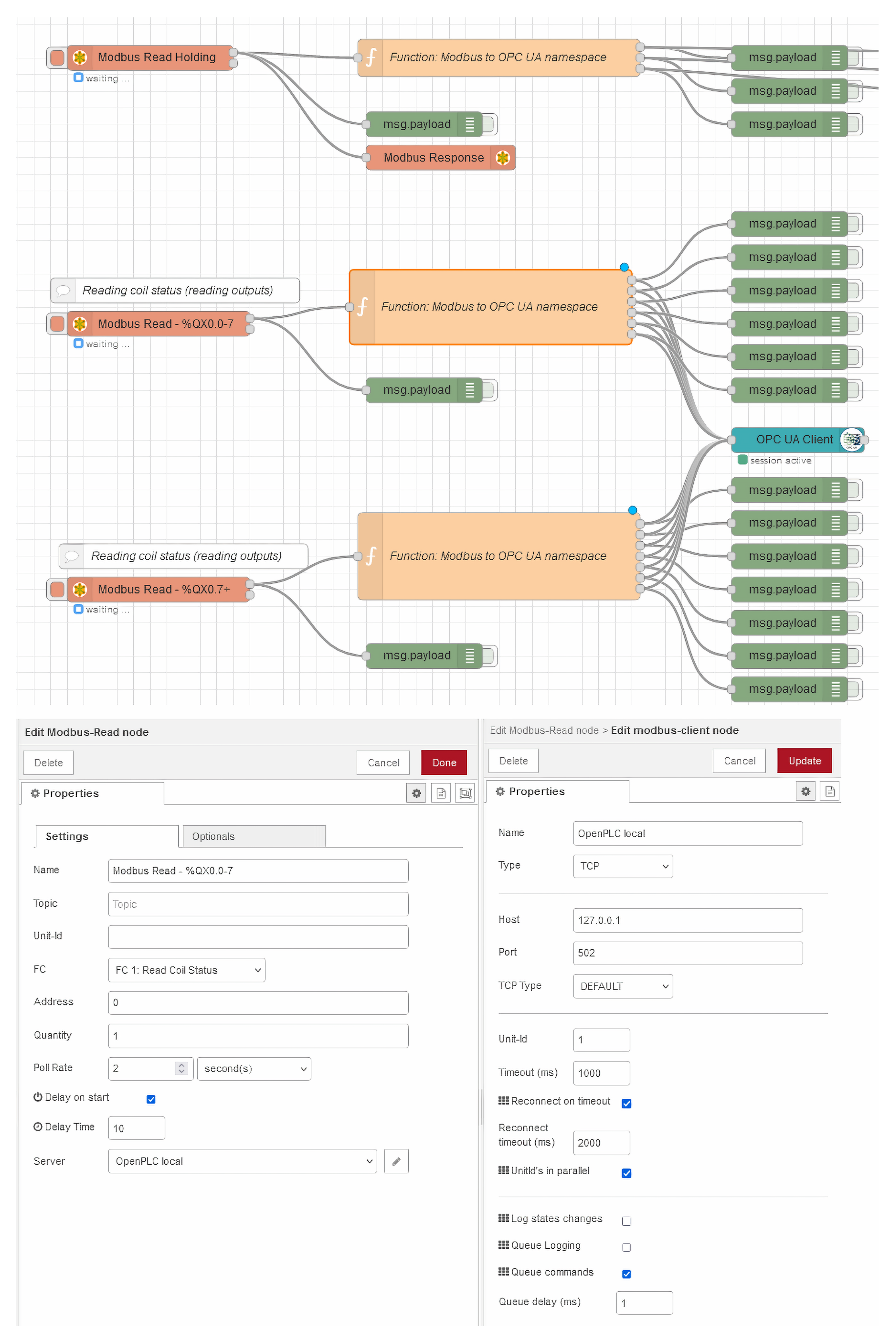Screen dimensions: 896x1338
Task: Click the Modbus Response node's star icon
Action: pyautogui.click(x=502, y=158)
